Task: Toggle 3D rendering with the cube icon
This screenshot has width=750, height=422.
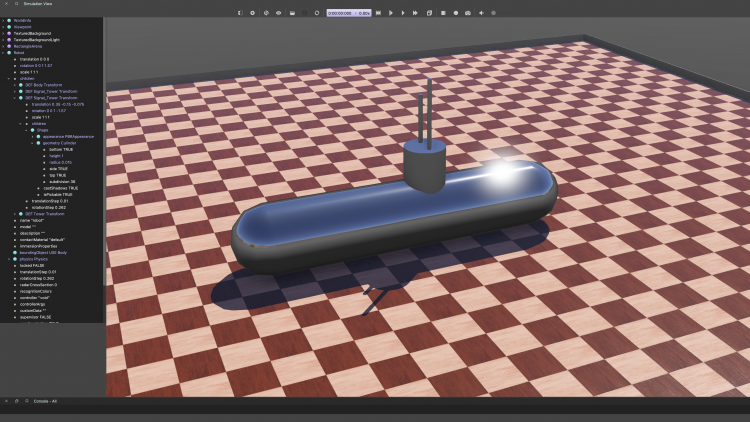Action: pos(429,13)
